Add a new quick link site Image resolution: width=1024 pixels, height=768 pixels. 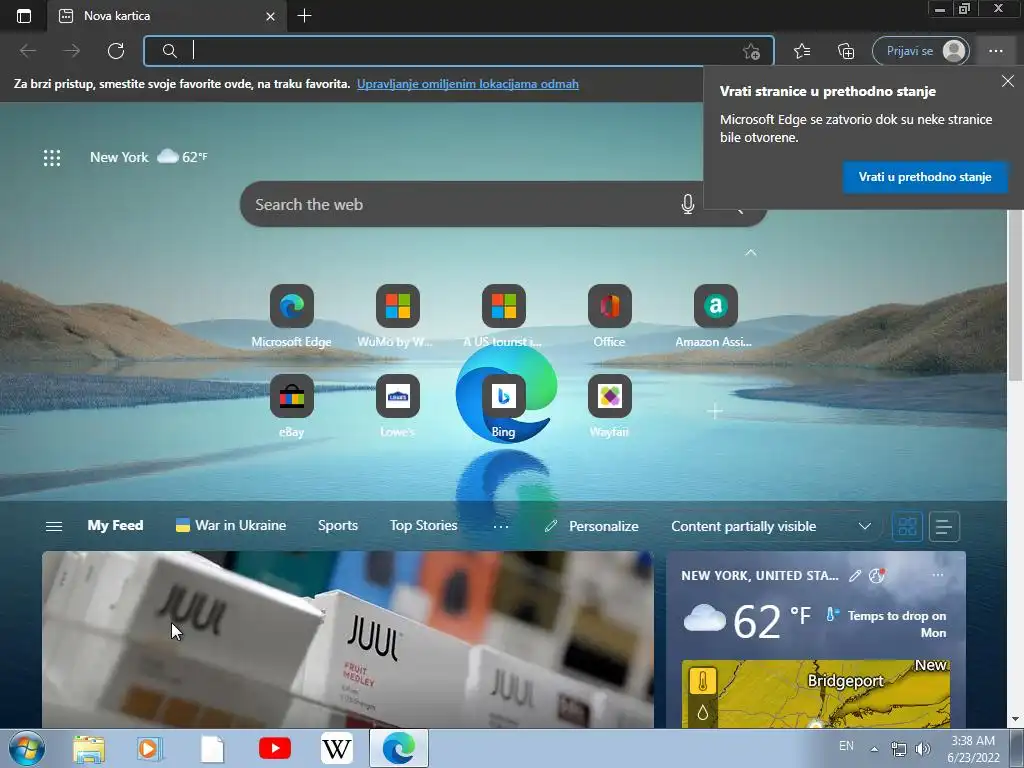pyautogui.click(x=715, y=411)
